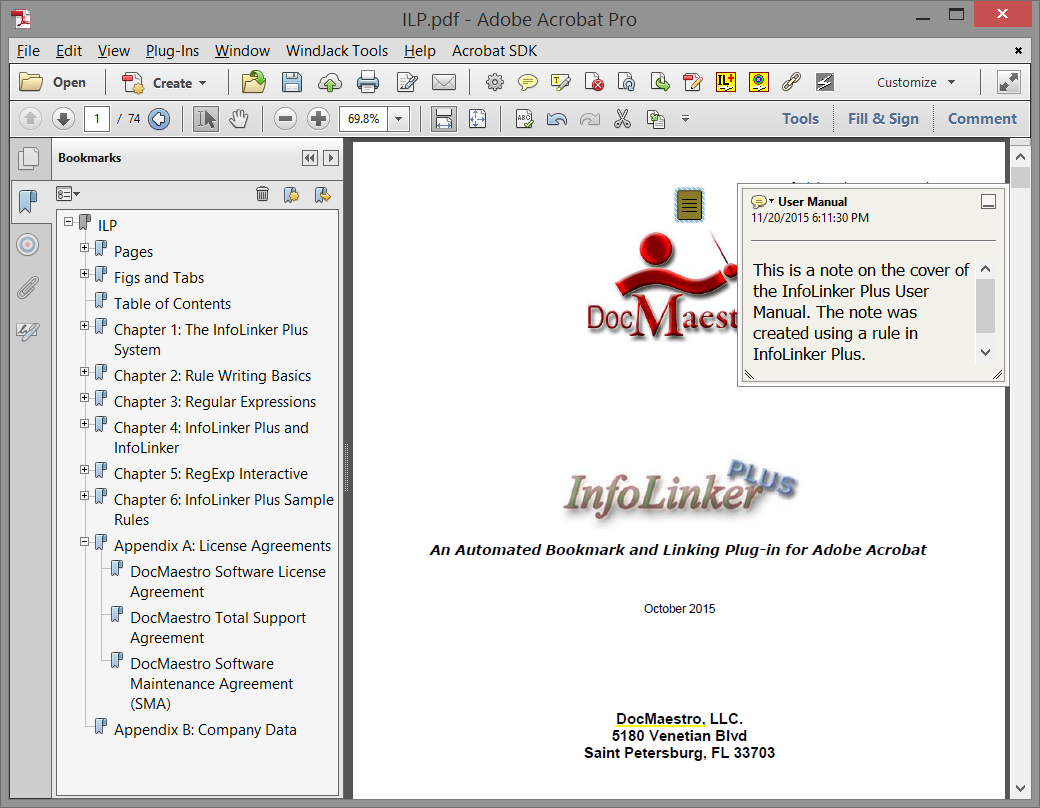Add a sticky note comment icon

point(527,82)
